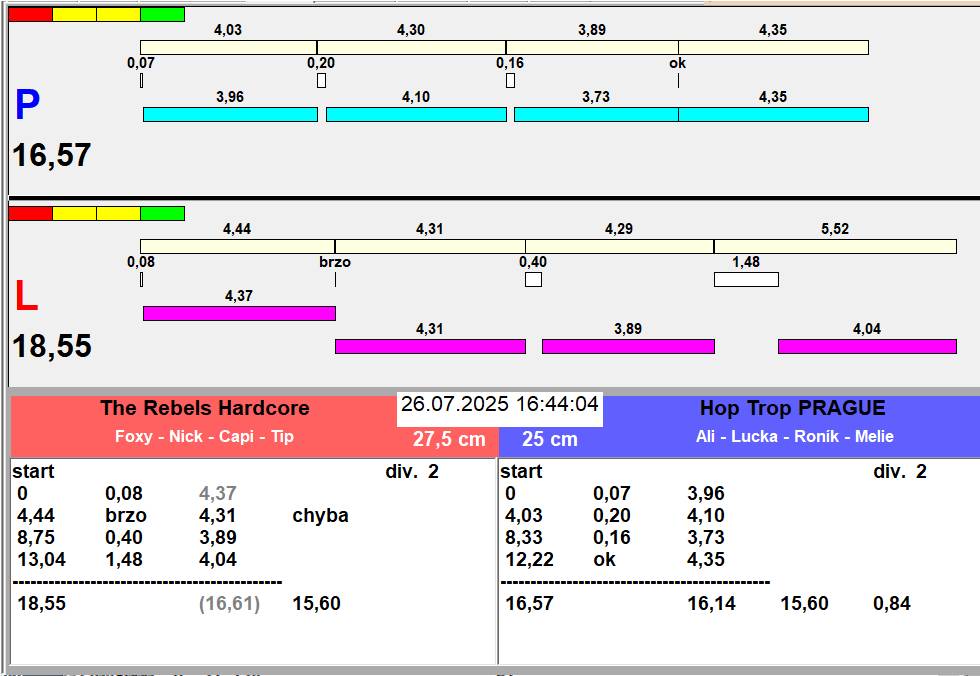This screenshot has height=676, width=980.
Task: Select the magenta 3,89 run bar
Action: point(628,346)
